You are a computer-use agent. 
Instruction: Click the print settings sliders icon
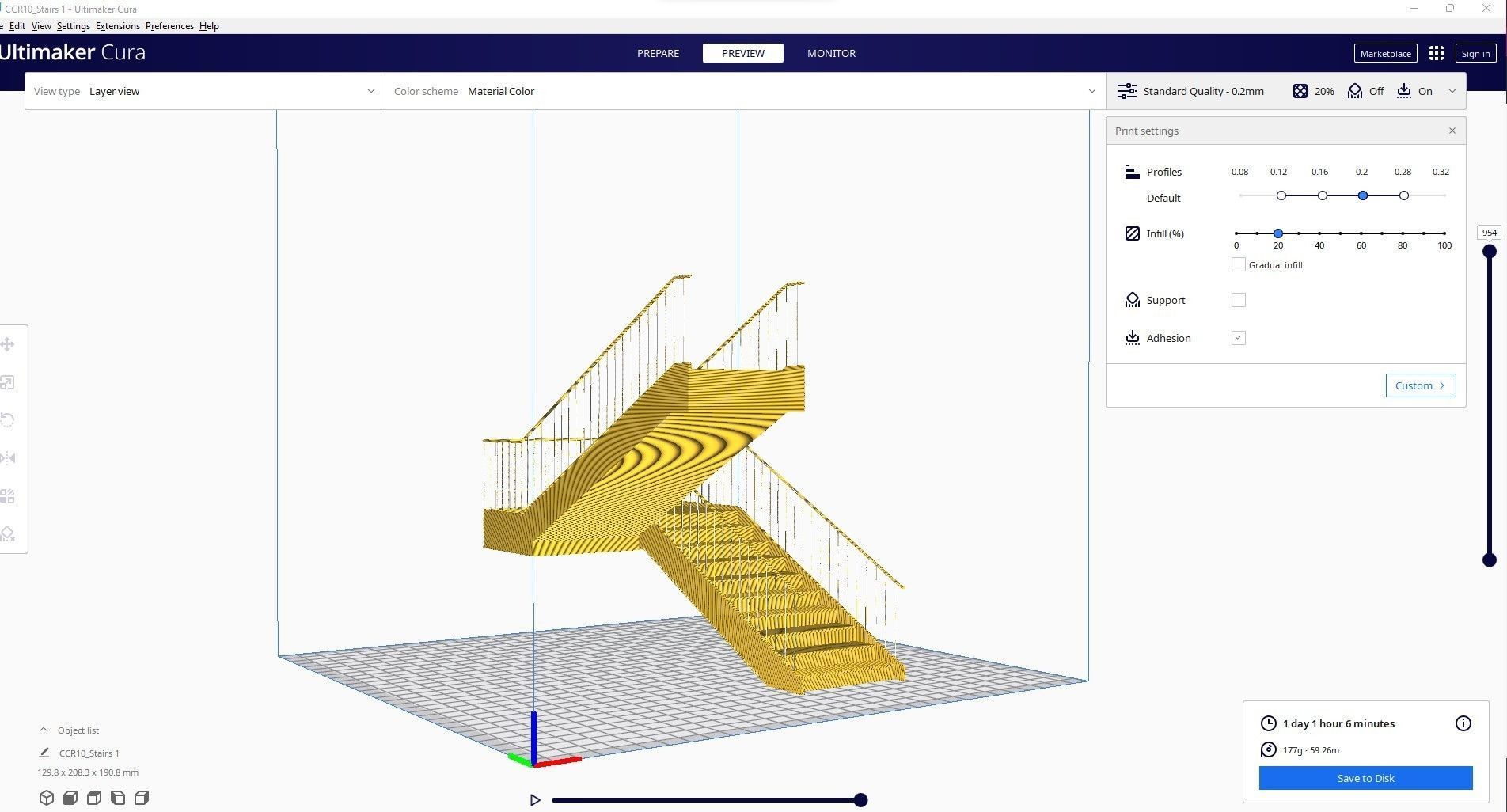1126,91
